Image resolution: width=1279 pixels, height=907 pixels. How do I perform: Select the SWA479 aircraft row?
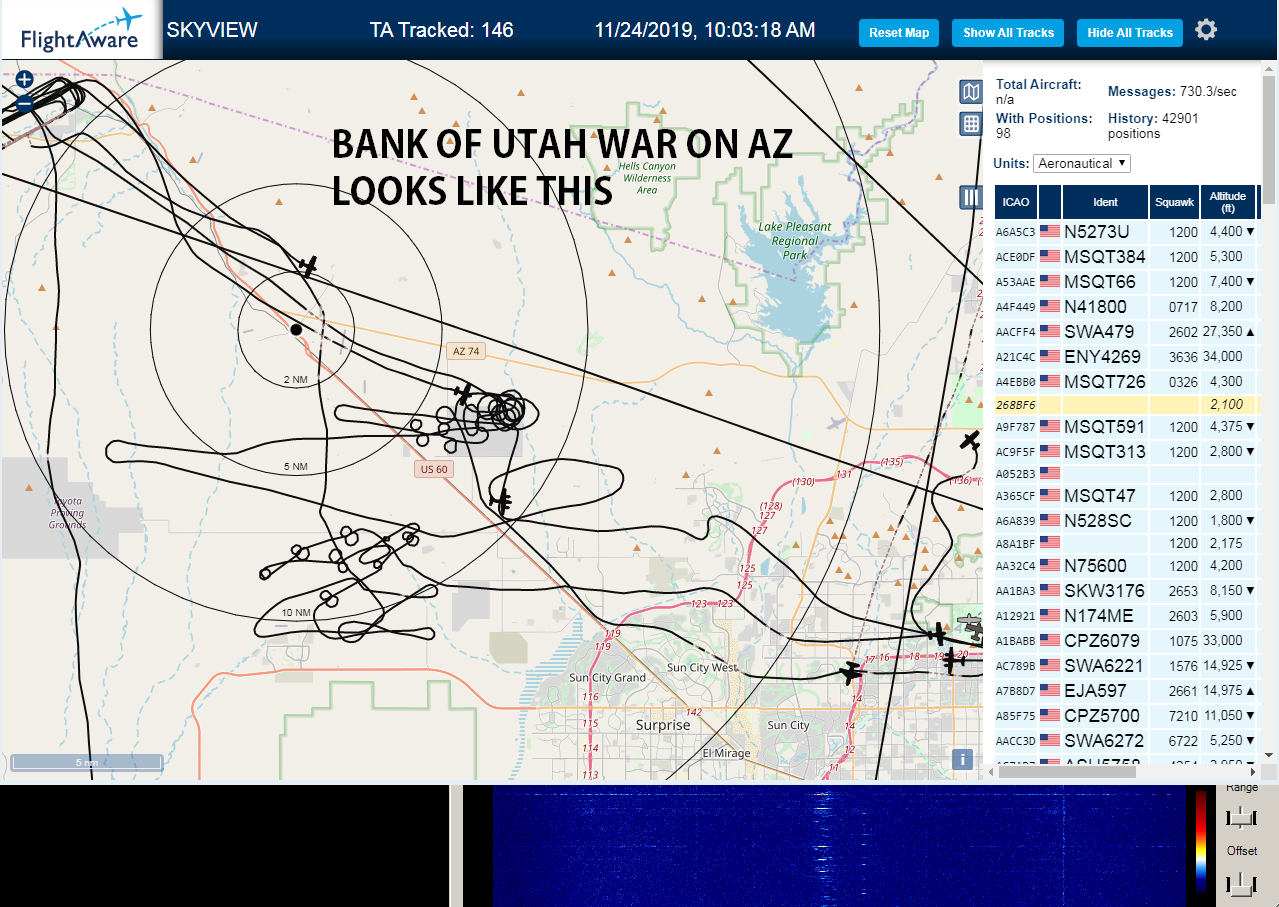click(x=1127, y=331)
